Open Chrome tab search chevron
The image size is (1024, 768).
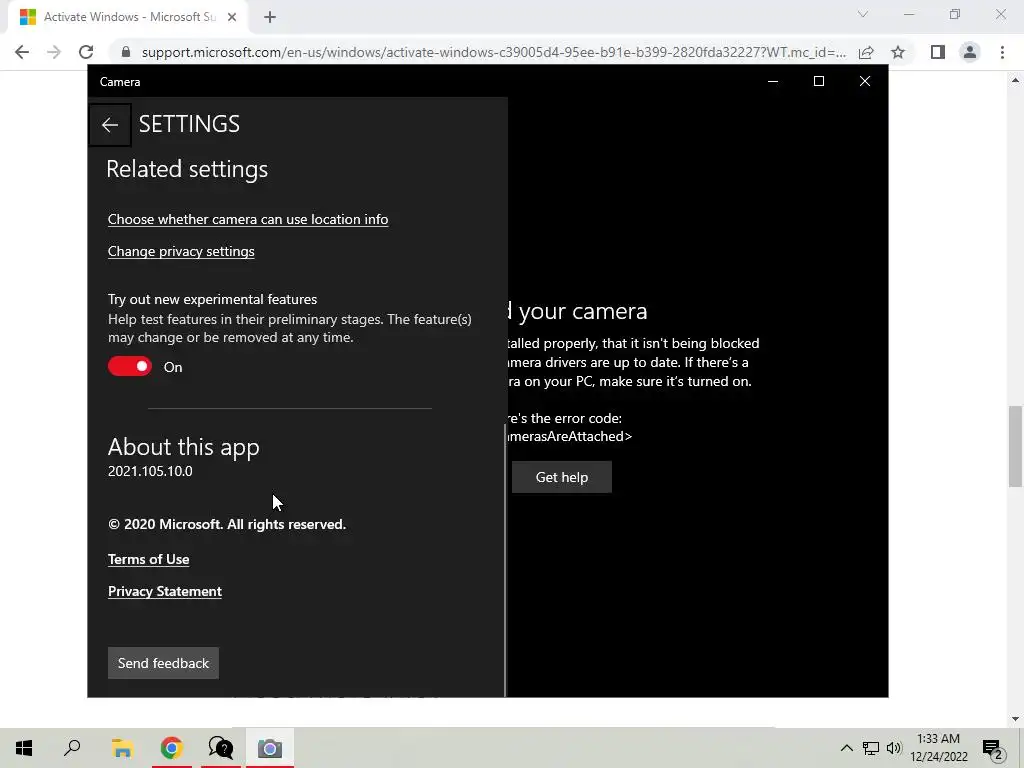tap(863, 14)
